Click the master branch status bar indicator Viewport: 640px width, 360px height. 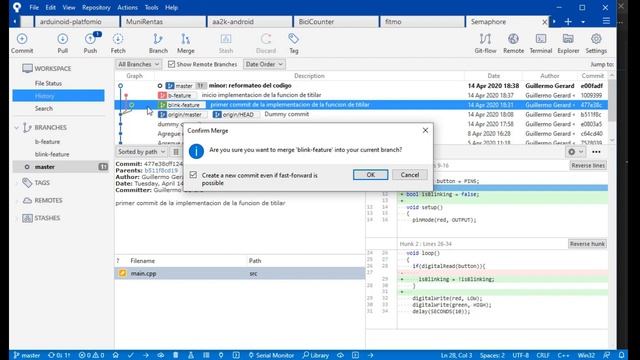coord(27,355)
